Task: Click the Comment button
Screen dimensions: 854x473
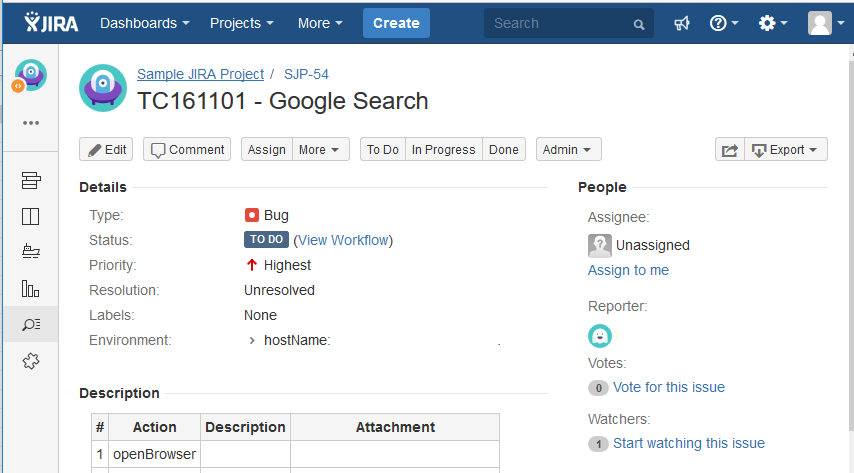Action: [187, 149]
